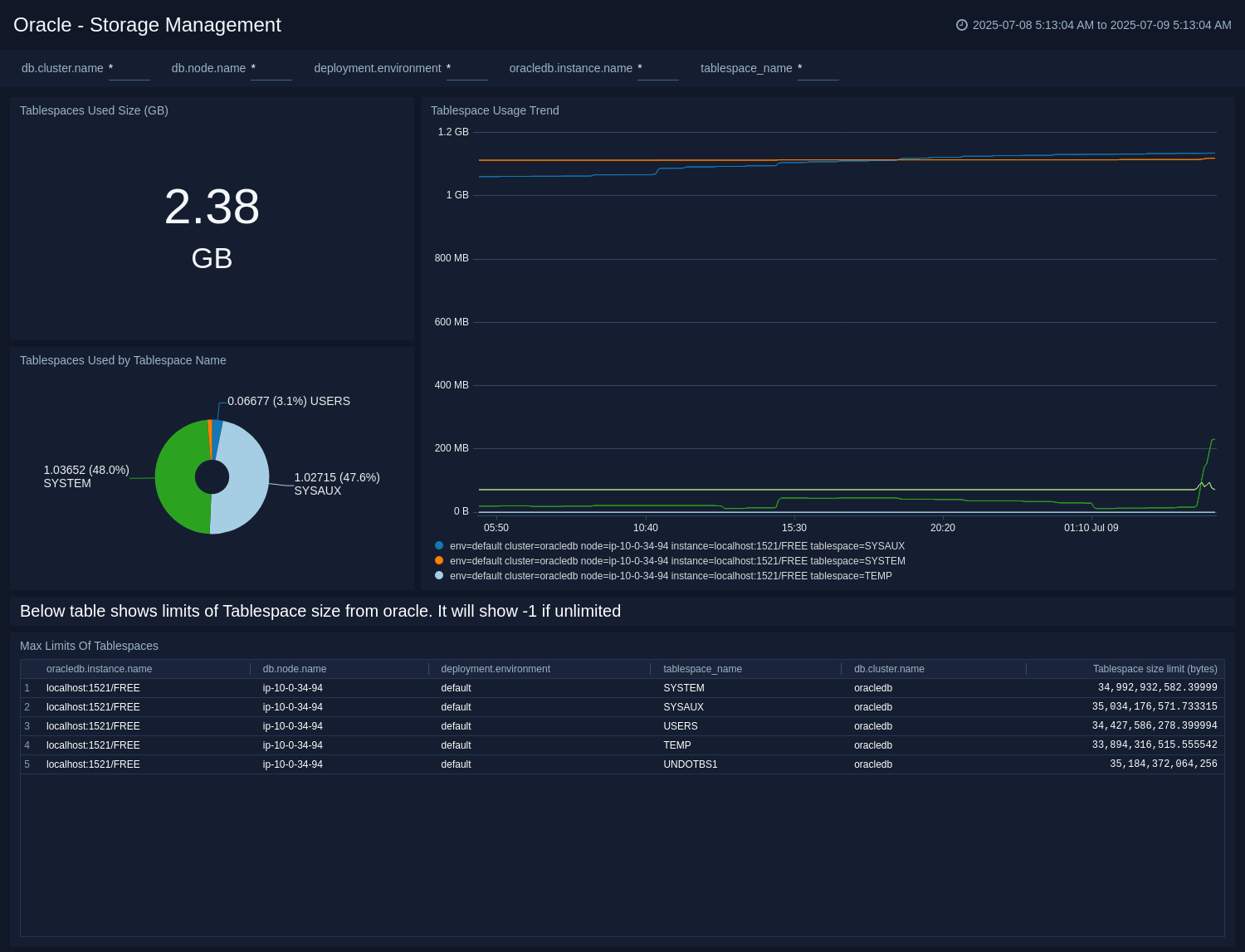Click the value 33,894,316,515.555542
The height and width of the screenshot is (952, 1245).
(x=1155, y=745)
